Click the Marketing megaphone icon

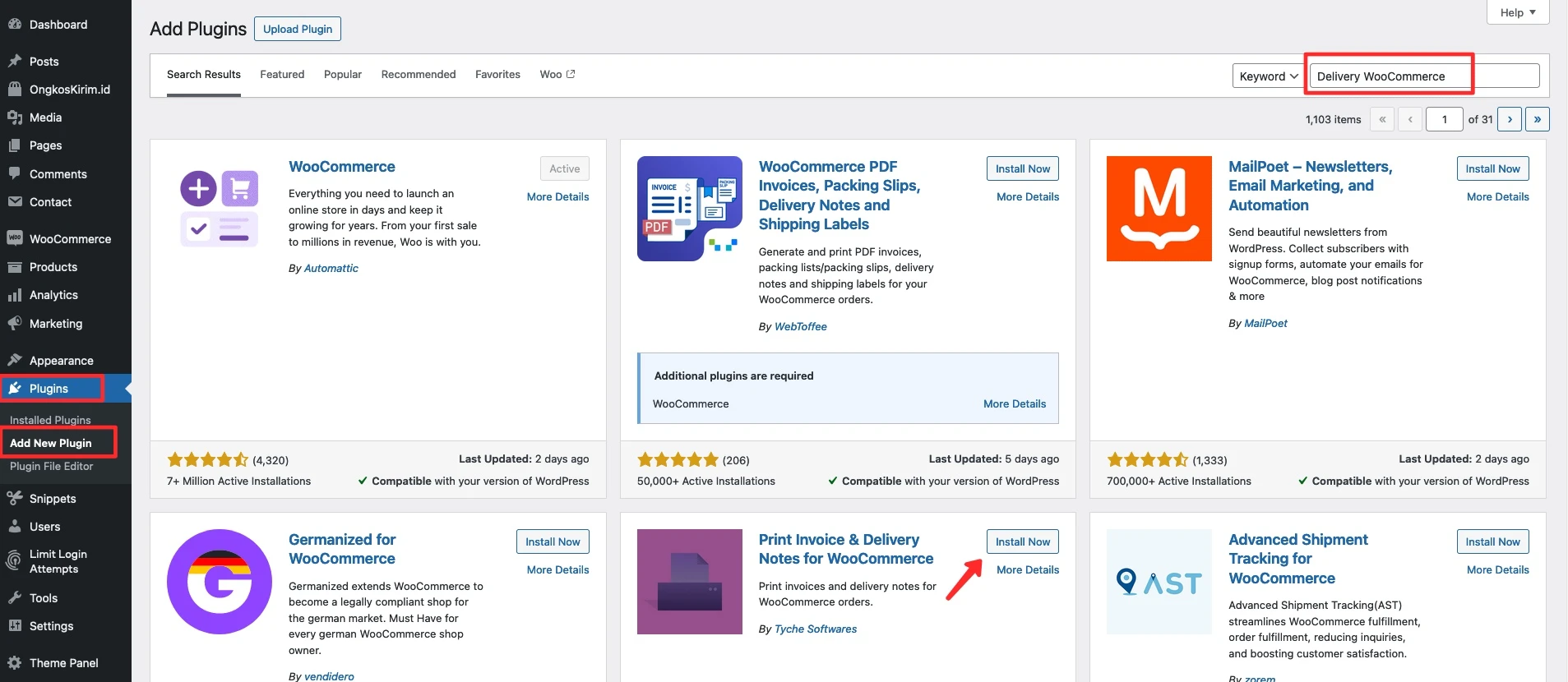click(15, 323)
